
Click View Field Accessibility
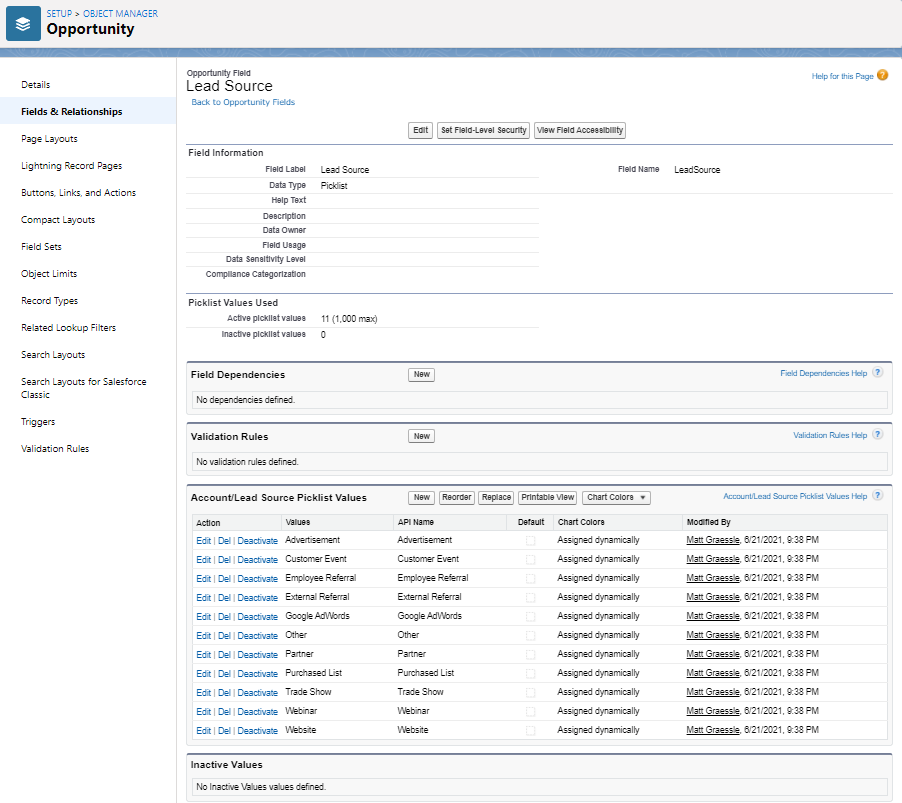click(x=579, y=130)
